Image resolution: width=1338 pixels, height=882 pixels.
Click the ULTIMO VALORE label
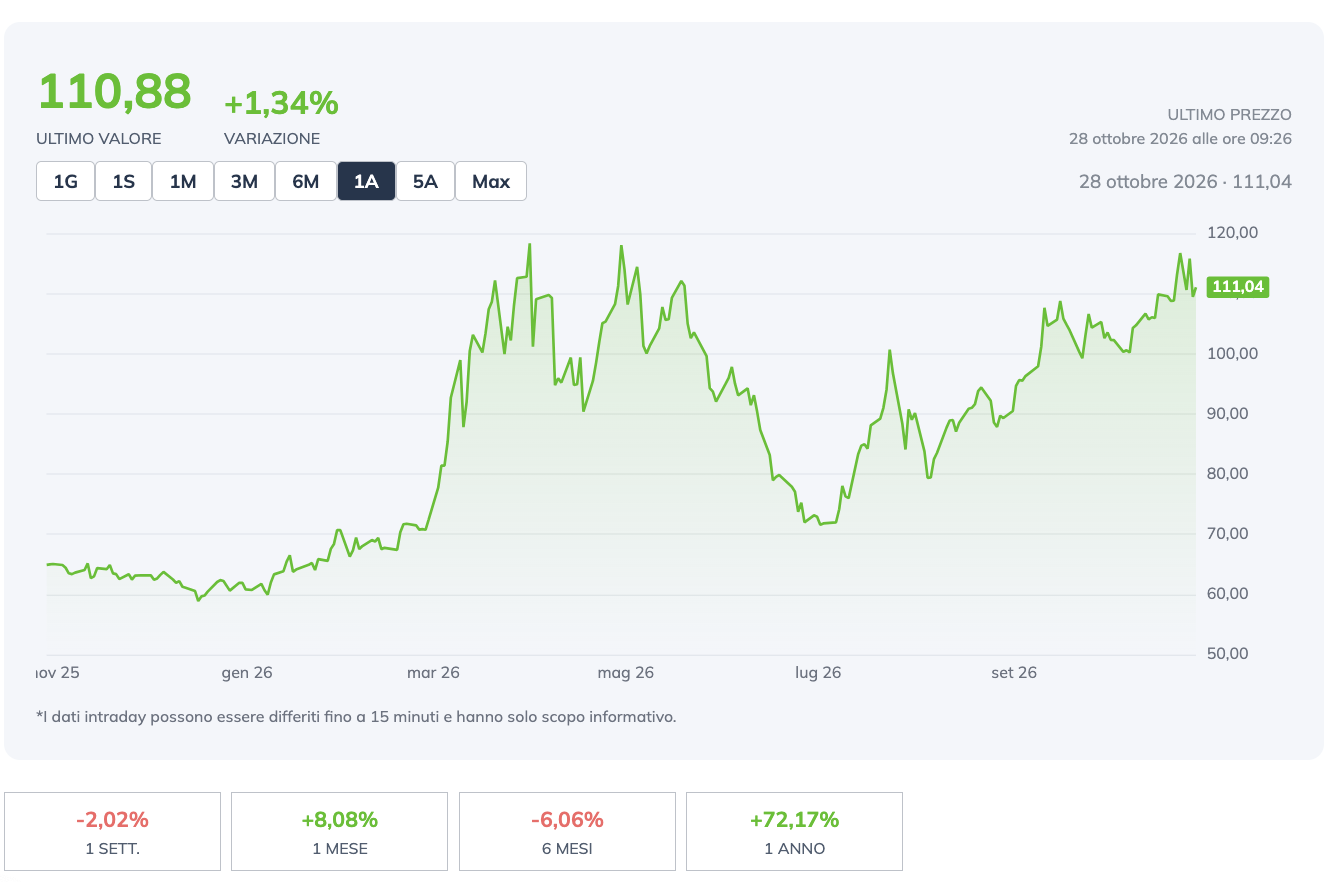pyautogui.click(x=99, y=139)
